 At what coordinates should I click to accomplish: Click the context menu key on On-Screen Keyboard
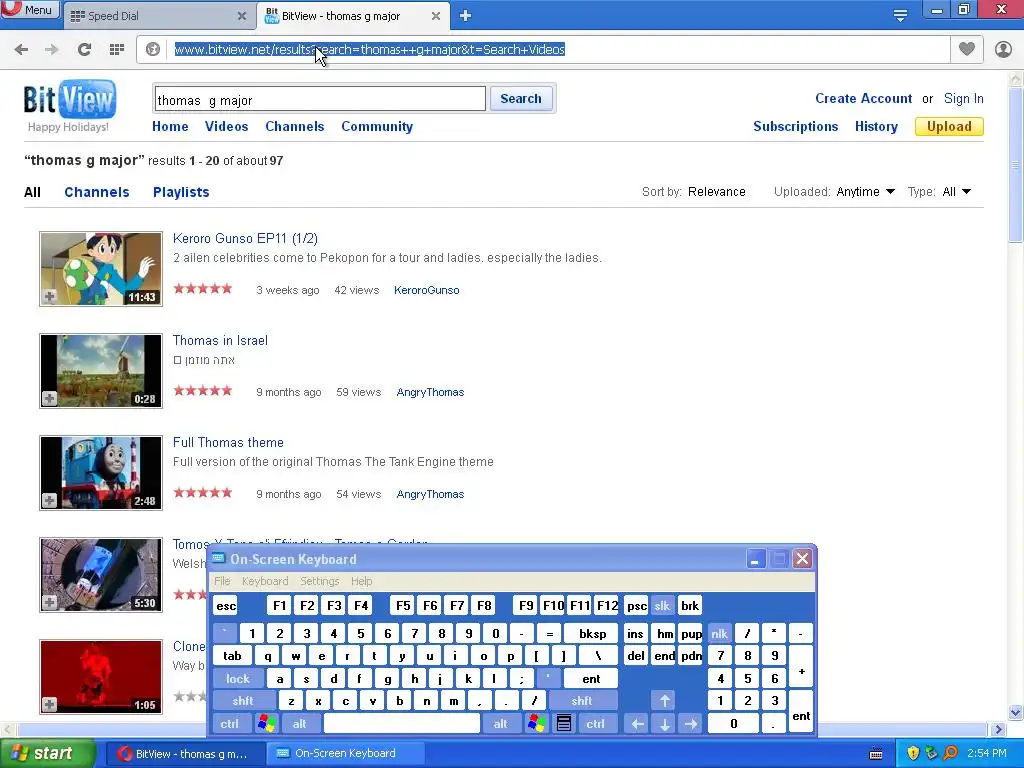(x=564, y=724)
